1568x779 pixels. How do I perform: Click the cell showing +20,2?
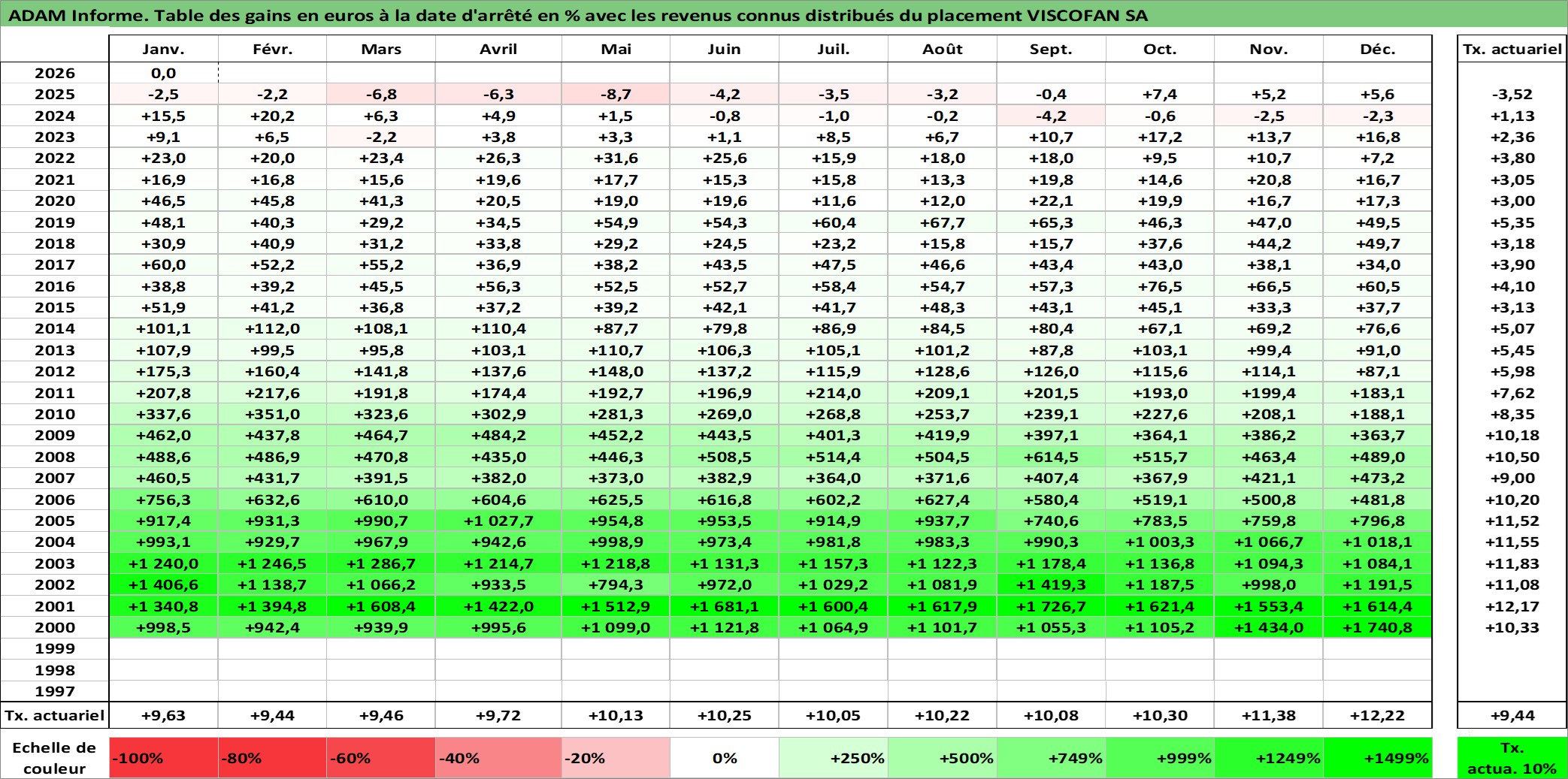(272, 116)
